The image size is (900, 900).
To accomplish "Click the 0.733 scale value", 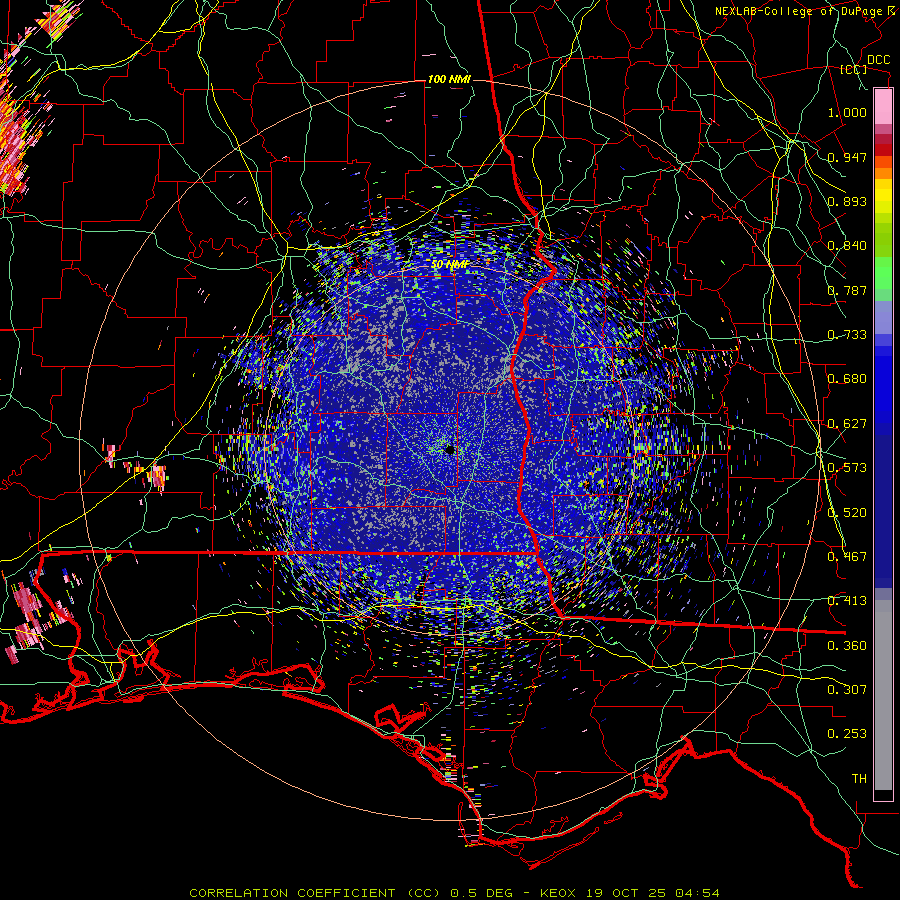I will [x=847, y=335].
